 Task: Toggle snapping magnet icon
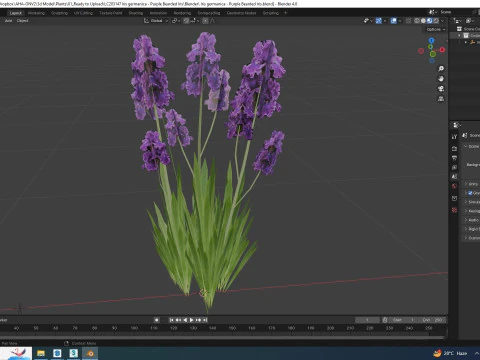click(x=186, y=21)
